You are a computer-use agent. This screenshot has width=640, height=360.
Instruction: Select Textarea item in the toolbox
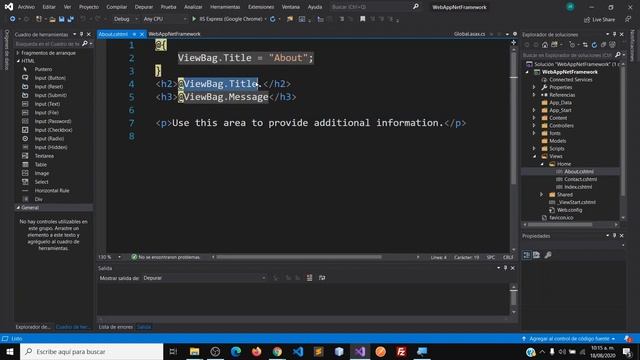(x=44, y=156)
